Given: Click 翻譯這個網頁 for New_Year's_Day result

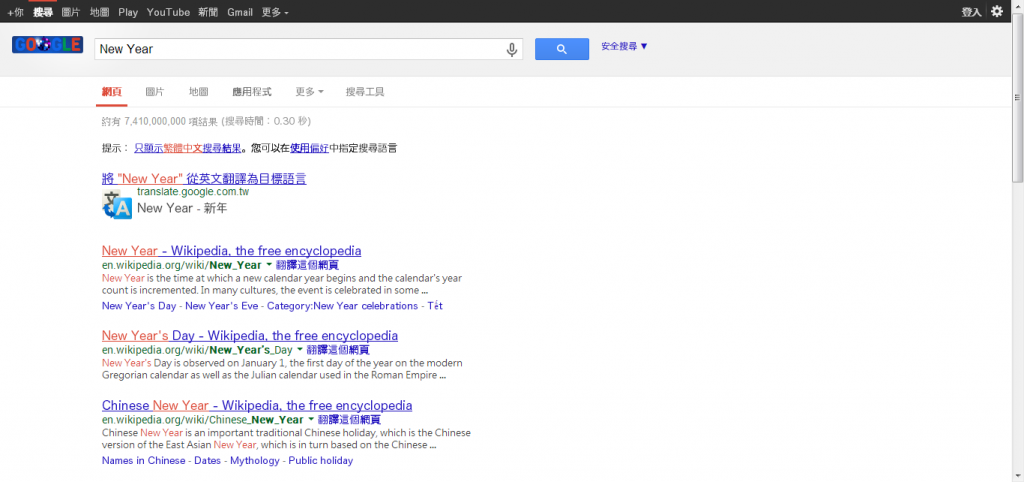Looking at the screenshot, I should click(x=338, y=350).
